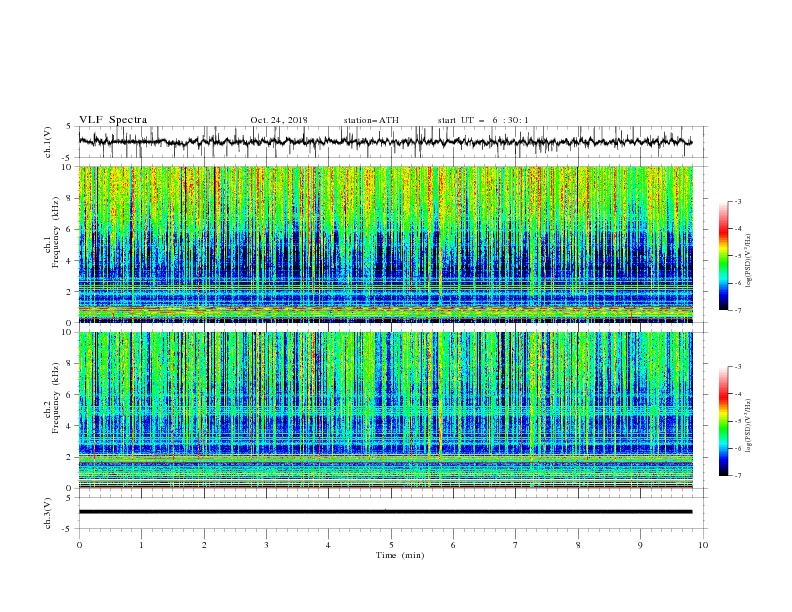Select the "Time (min)" axis title
This screenshot has width=792, height=612.
click(400, 555)
